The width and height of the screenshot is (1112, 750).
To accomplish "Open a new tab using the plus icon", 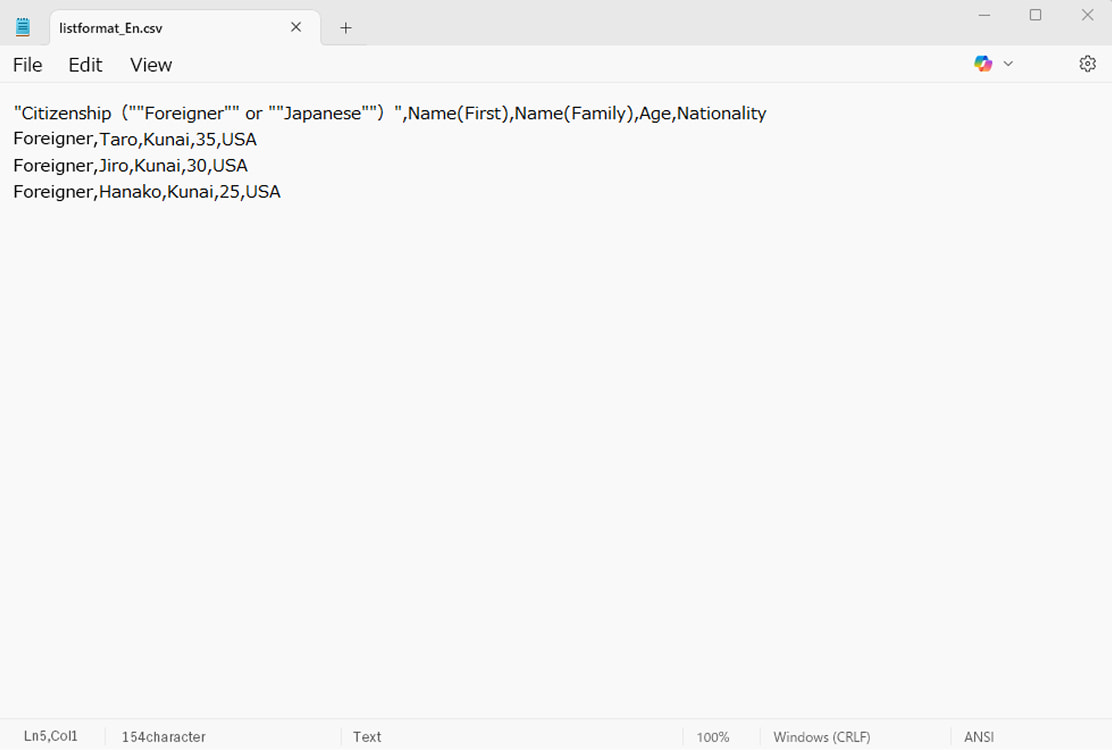I will click(x=345, y=28).
